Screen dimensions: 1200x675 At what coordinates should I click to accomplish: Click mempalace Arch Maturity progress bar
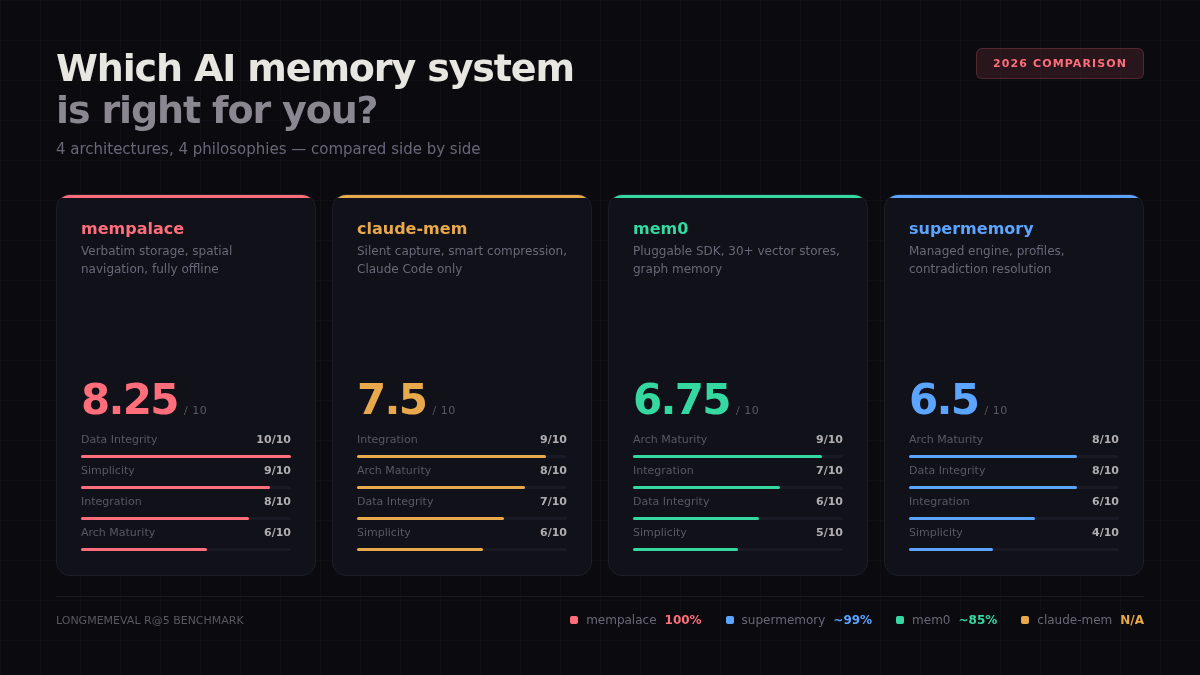coord(186,549)
